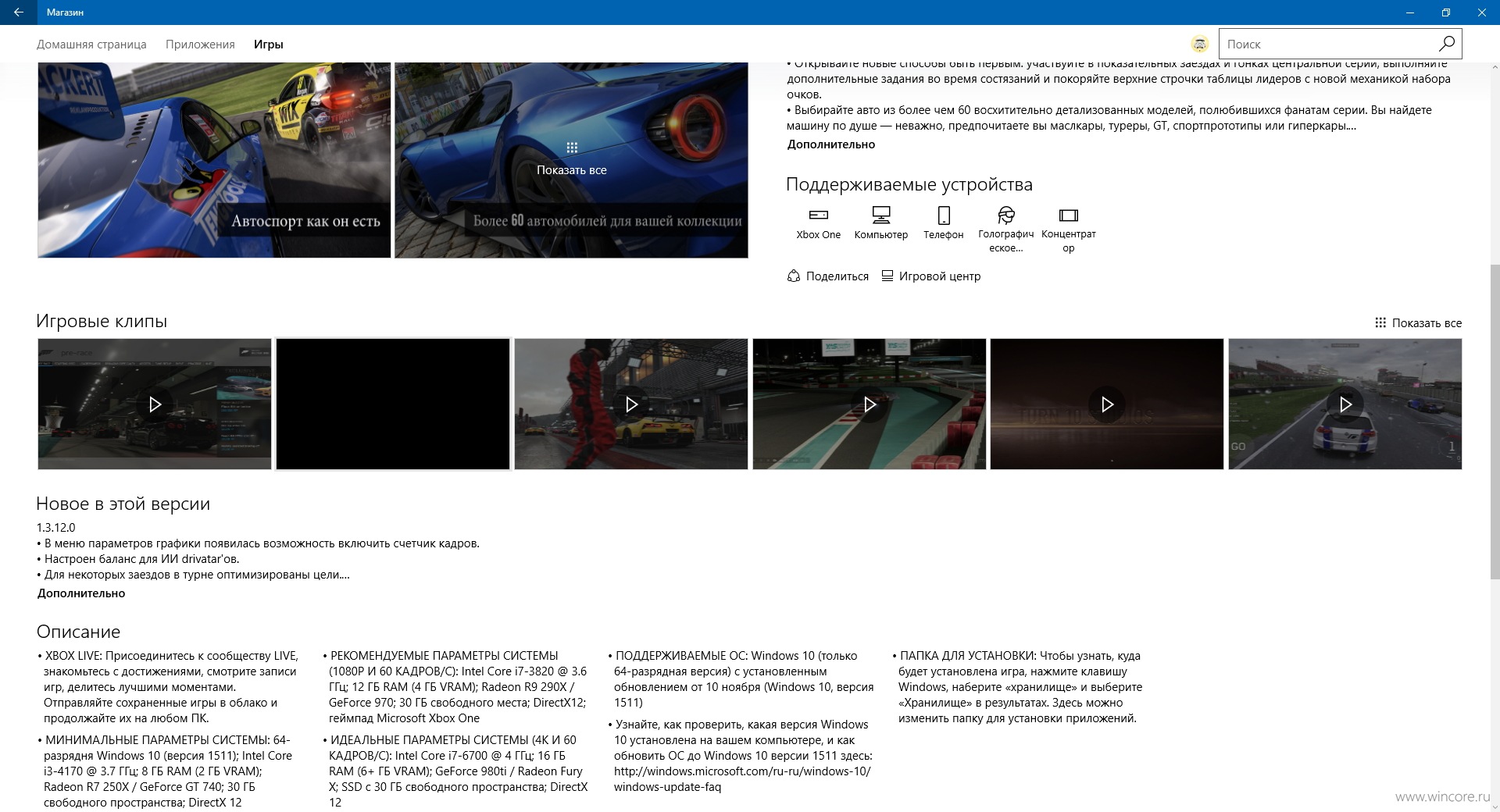
Task: Click into the Поиск search field
Action: click(1328, 44)
